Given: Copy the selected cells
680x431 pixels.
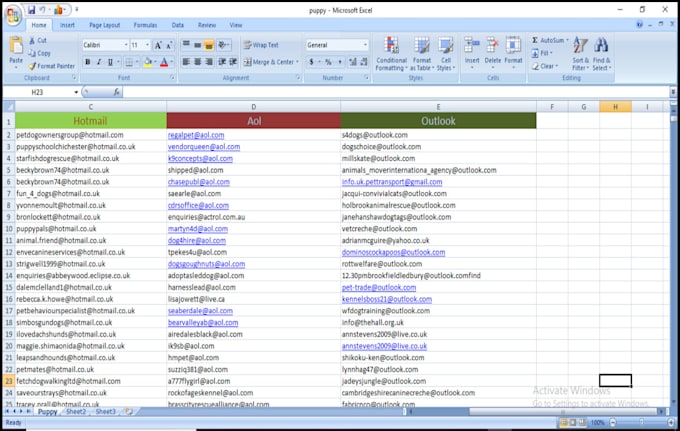Looking at the screenshot, I should (39, 53).
